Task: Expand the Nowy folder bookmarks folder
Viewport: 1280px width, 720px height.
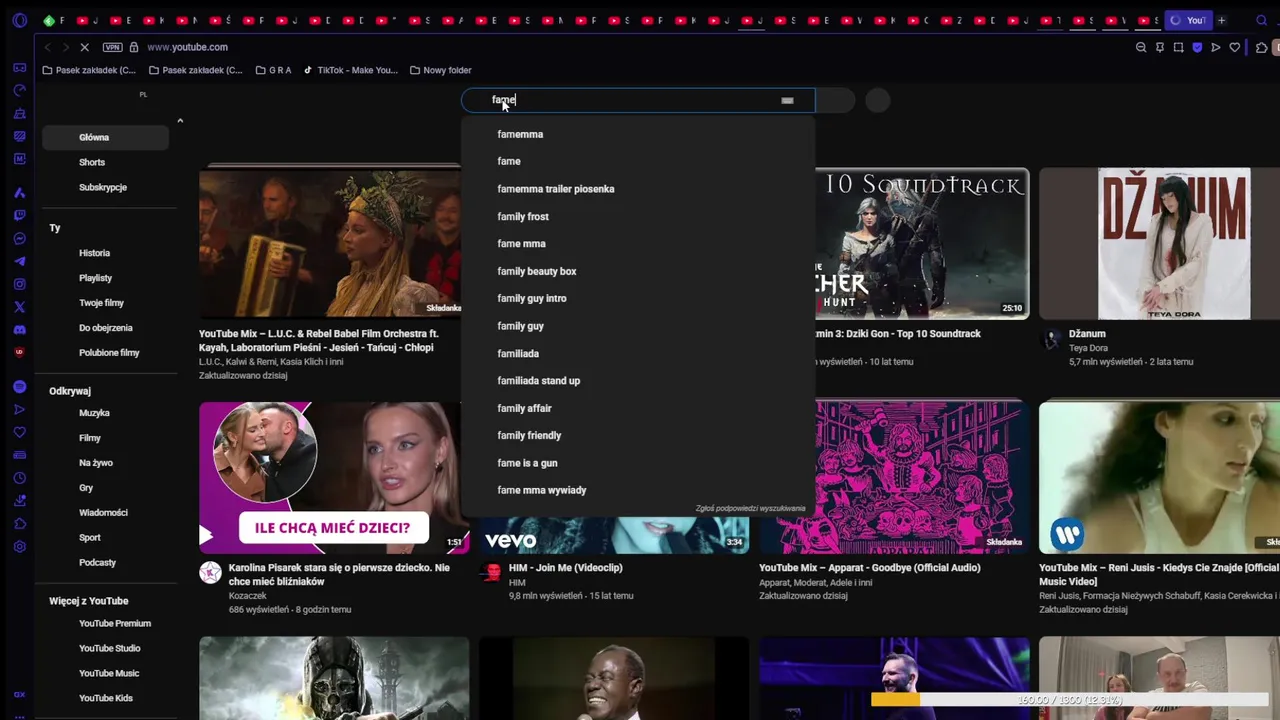Action: (x=440, y=70)
